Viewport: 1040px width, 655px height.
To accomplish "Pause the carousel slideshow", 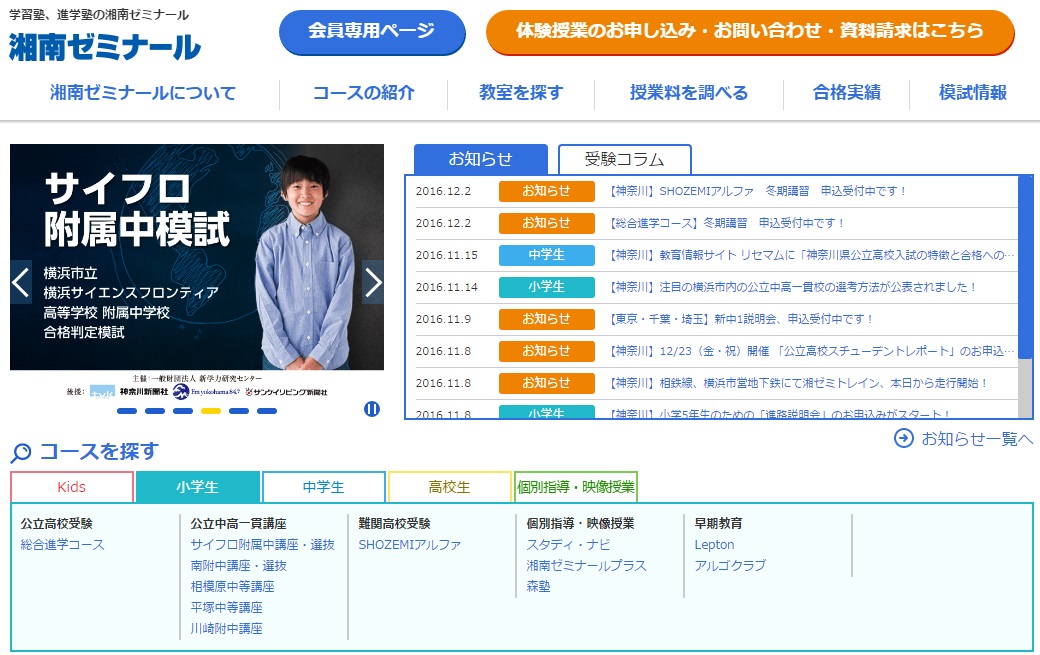I will [372, 409].
